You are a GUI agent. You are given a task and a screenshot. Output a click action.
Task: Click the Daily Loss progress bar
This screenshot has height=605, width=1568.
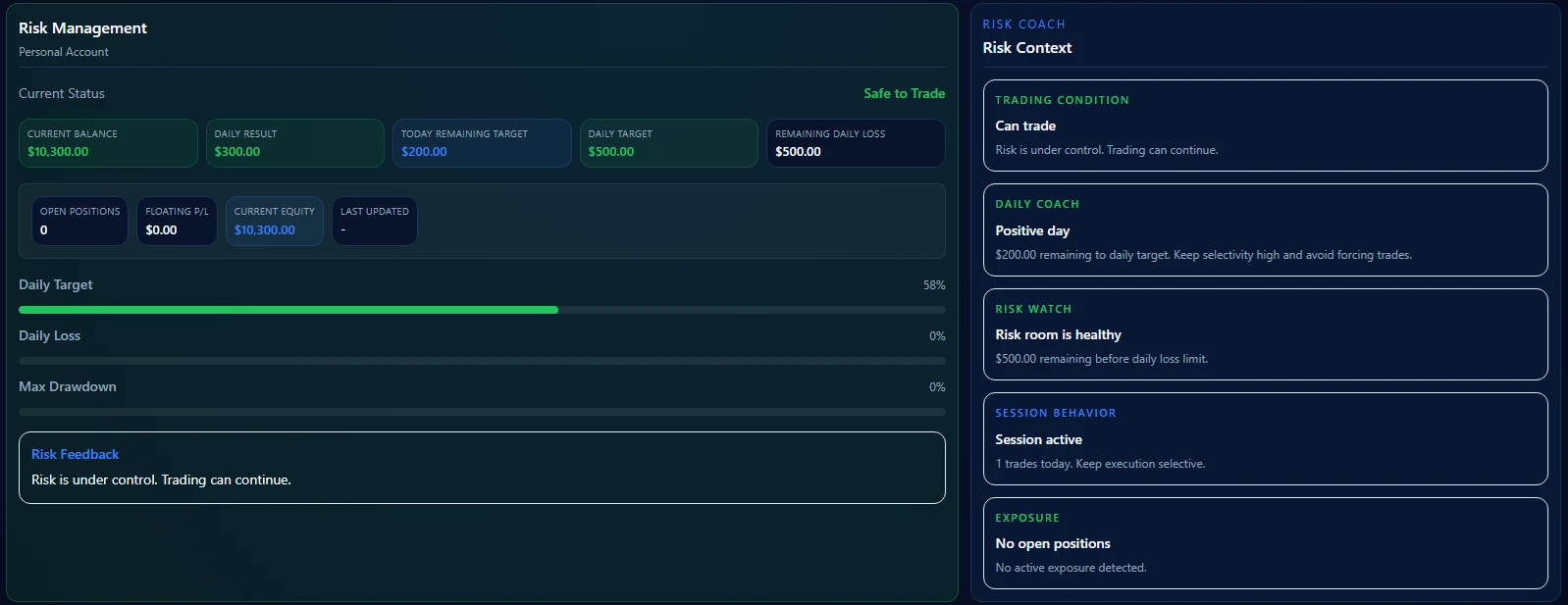click(x=482, y=361)
